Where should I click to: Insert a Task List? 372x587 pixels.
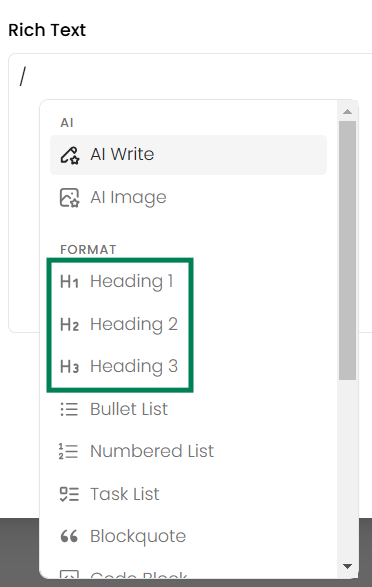pos(188,494)
